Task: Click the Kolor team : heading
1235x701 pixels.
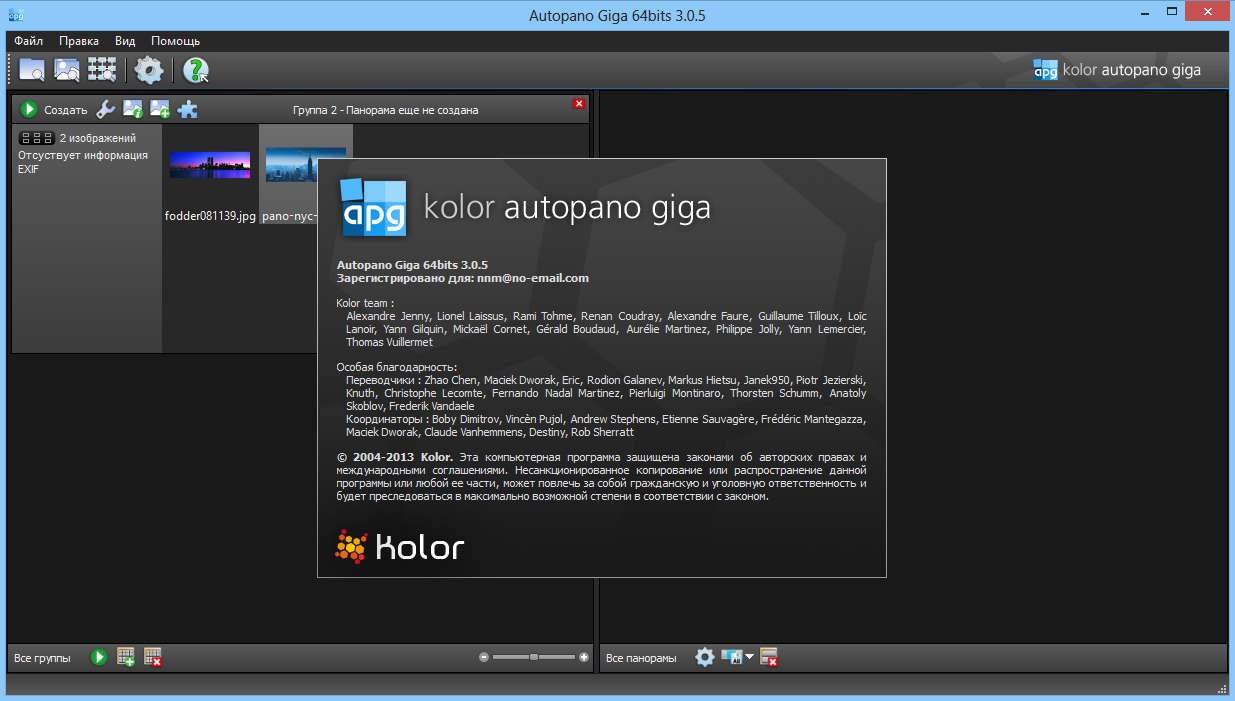Action: click(365, 303)
